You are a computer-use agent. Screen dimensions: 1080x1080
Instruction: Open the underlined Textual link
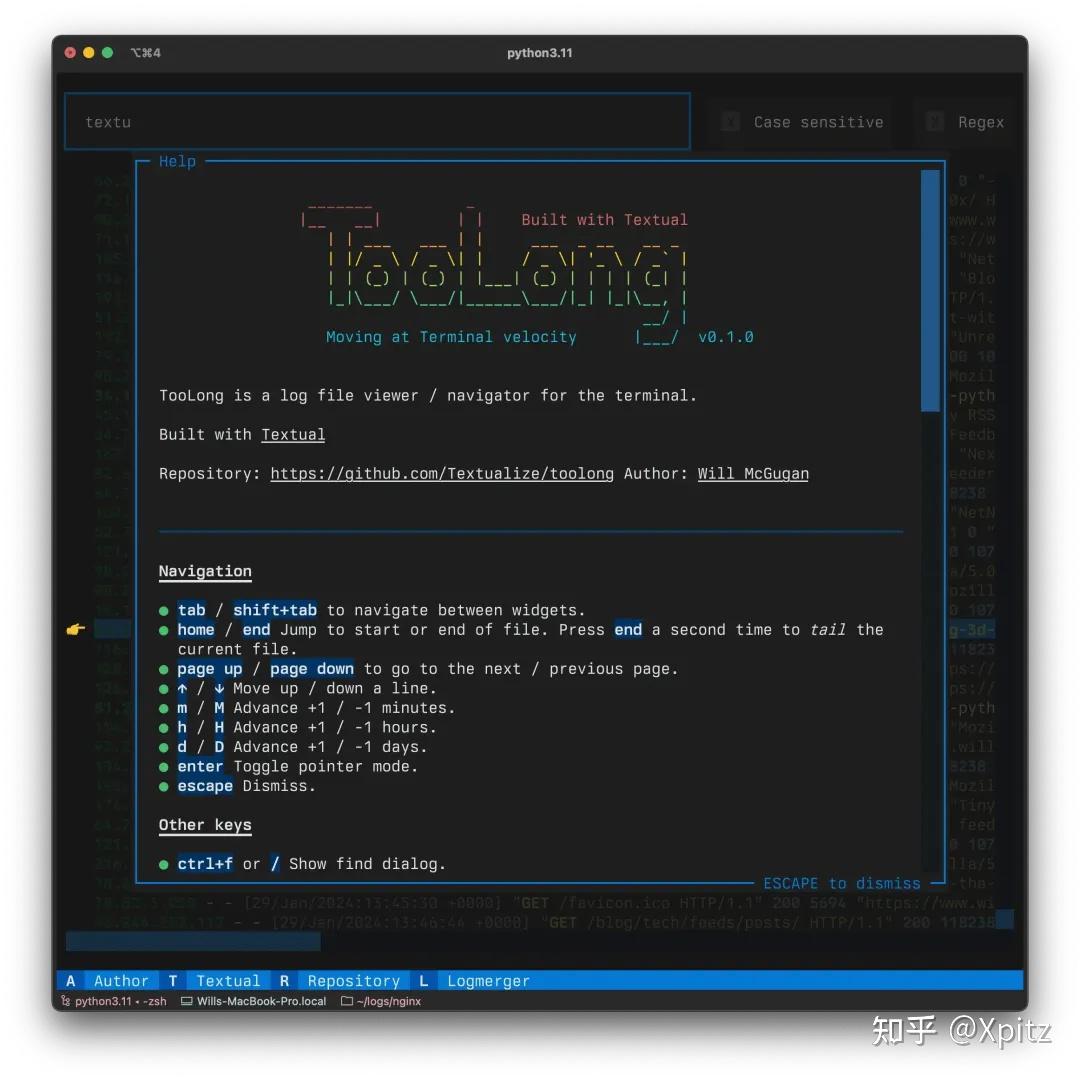click(x=293, y=435)
